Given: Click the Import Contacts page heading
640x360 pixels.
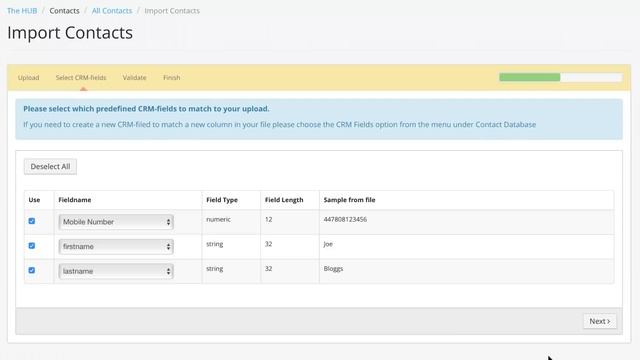Looking at the screenshot, I should (x=70, y=33).
